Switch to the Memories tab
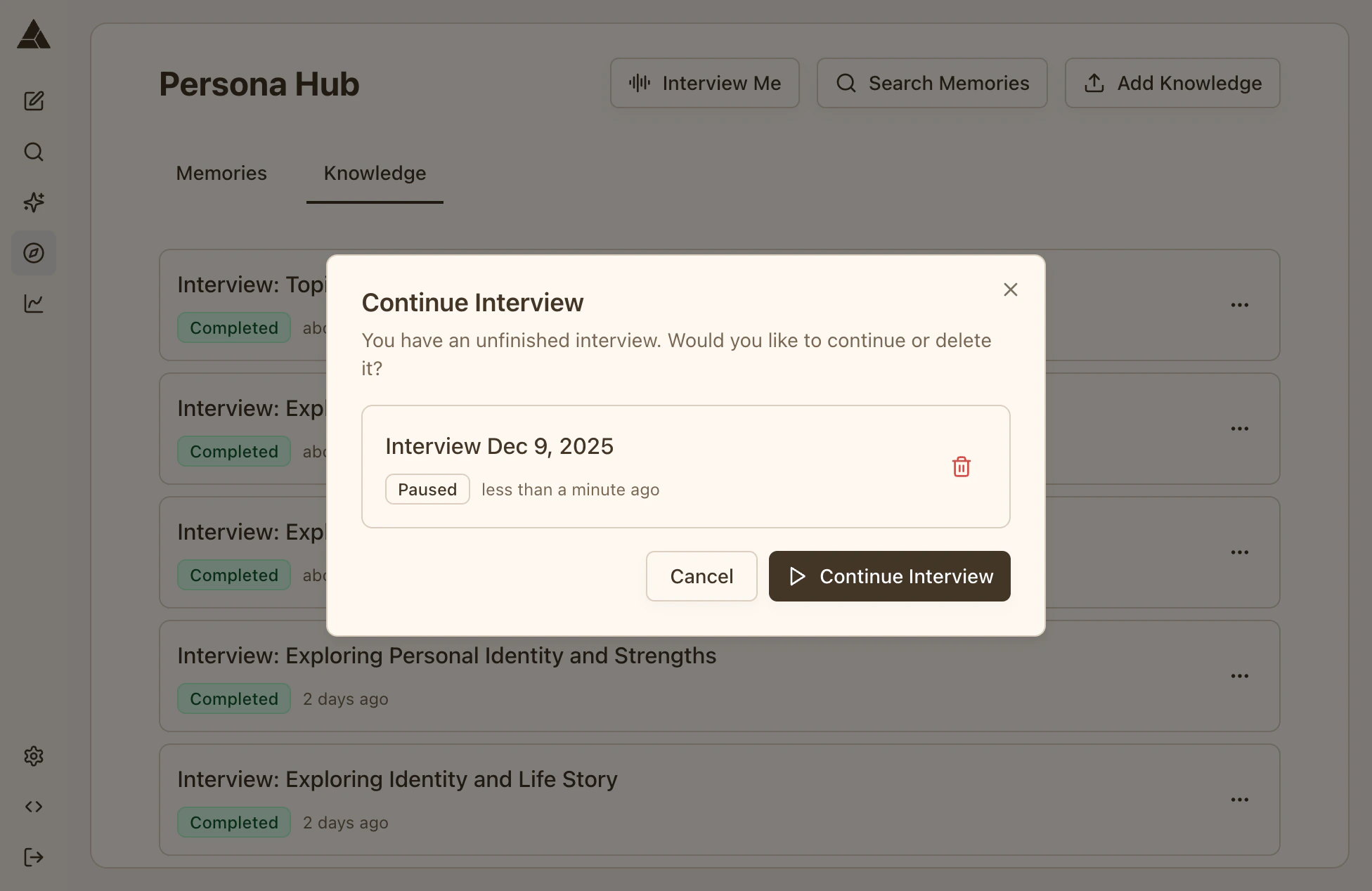The image size is (1372, 891). [x=221, y=174]
